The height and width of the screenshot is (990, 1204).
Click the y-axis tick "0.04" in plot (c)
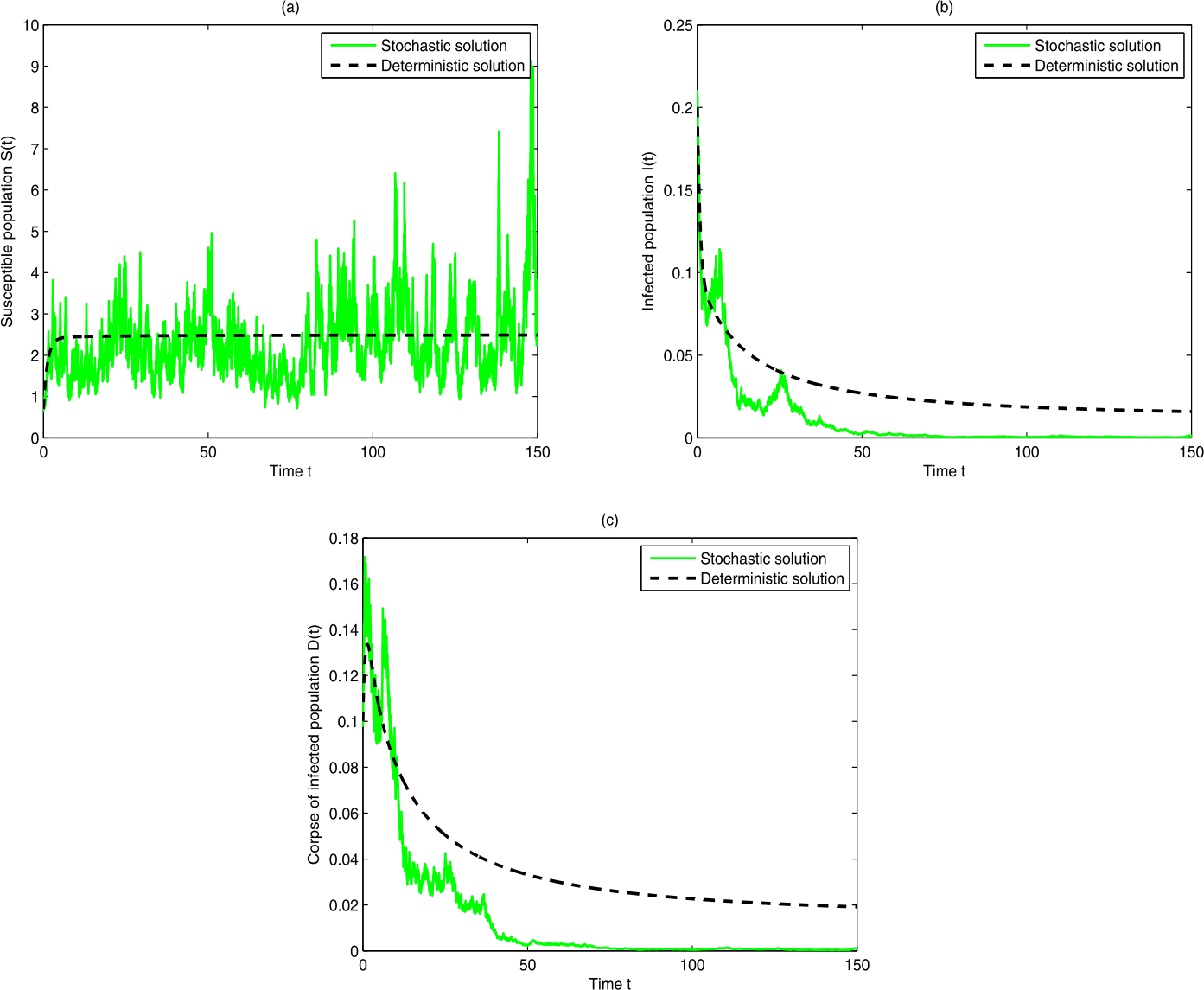(344, 859)
